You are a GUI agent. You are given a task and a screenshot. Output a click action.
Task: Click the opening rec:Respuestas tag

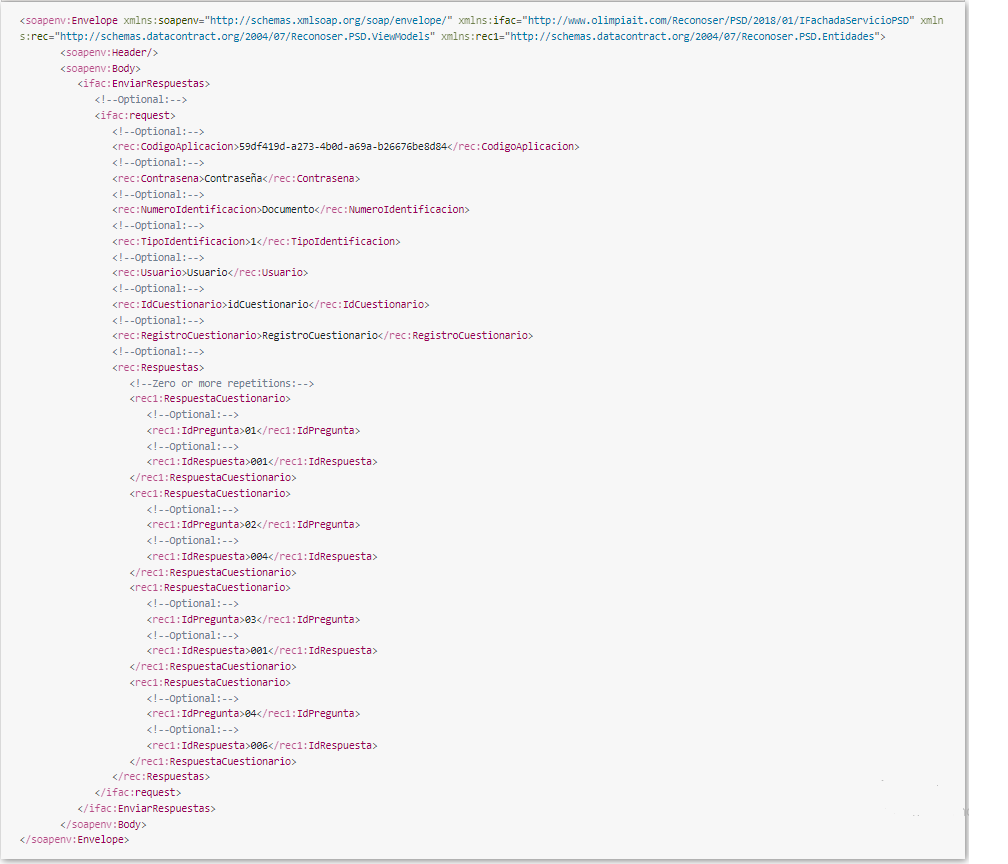158,367
